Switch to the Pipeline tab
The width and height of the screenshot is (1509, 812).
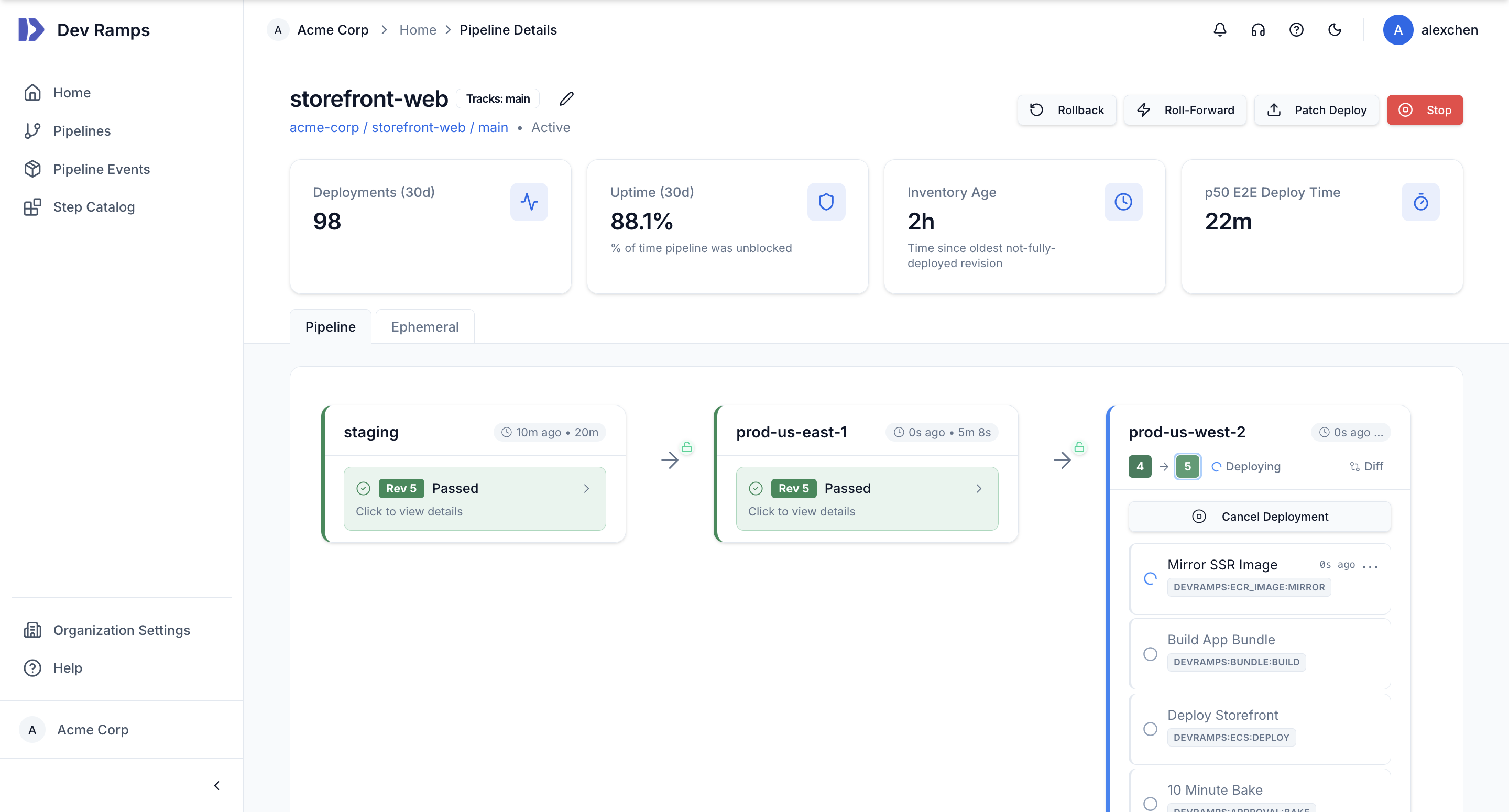[331, 326]
